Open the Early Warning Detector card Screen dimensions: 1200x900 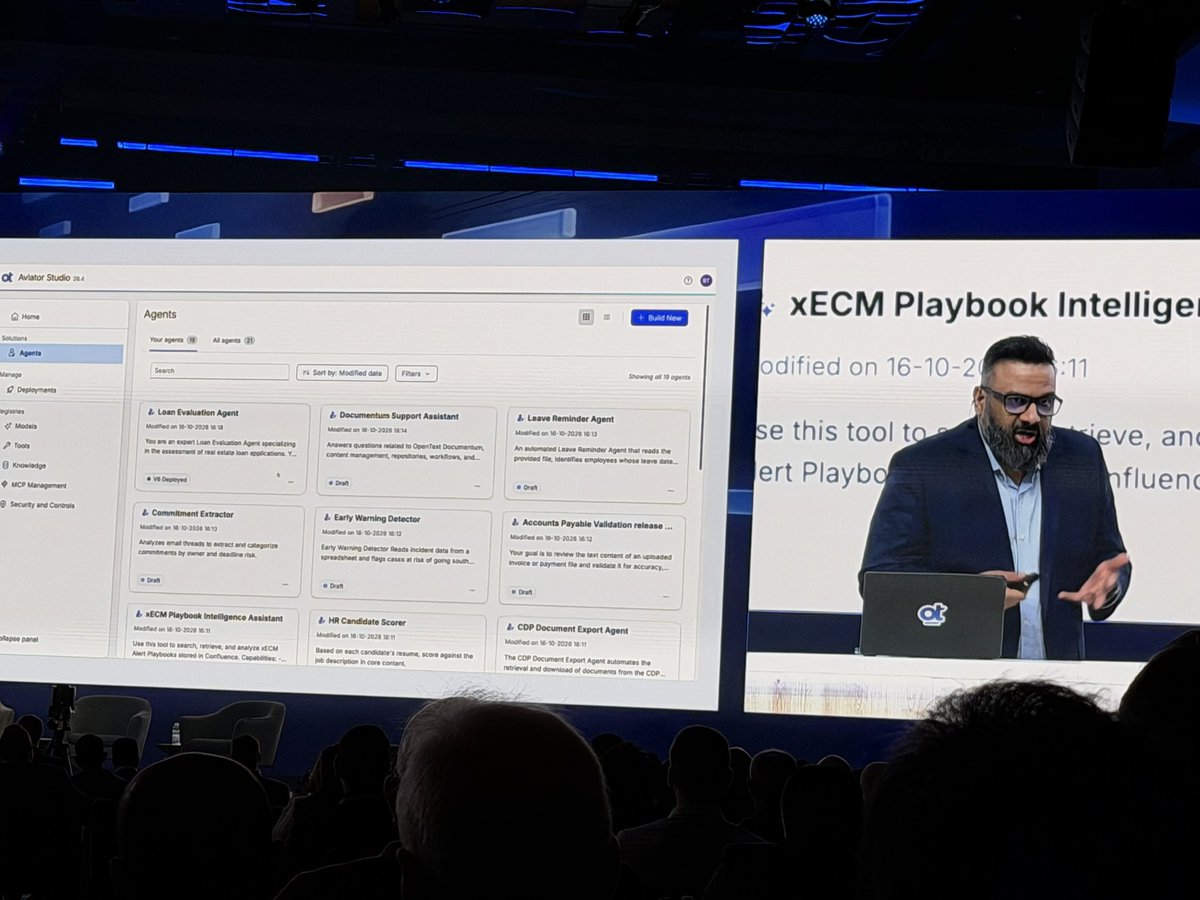point(402,553)
